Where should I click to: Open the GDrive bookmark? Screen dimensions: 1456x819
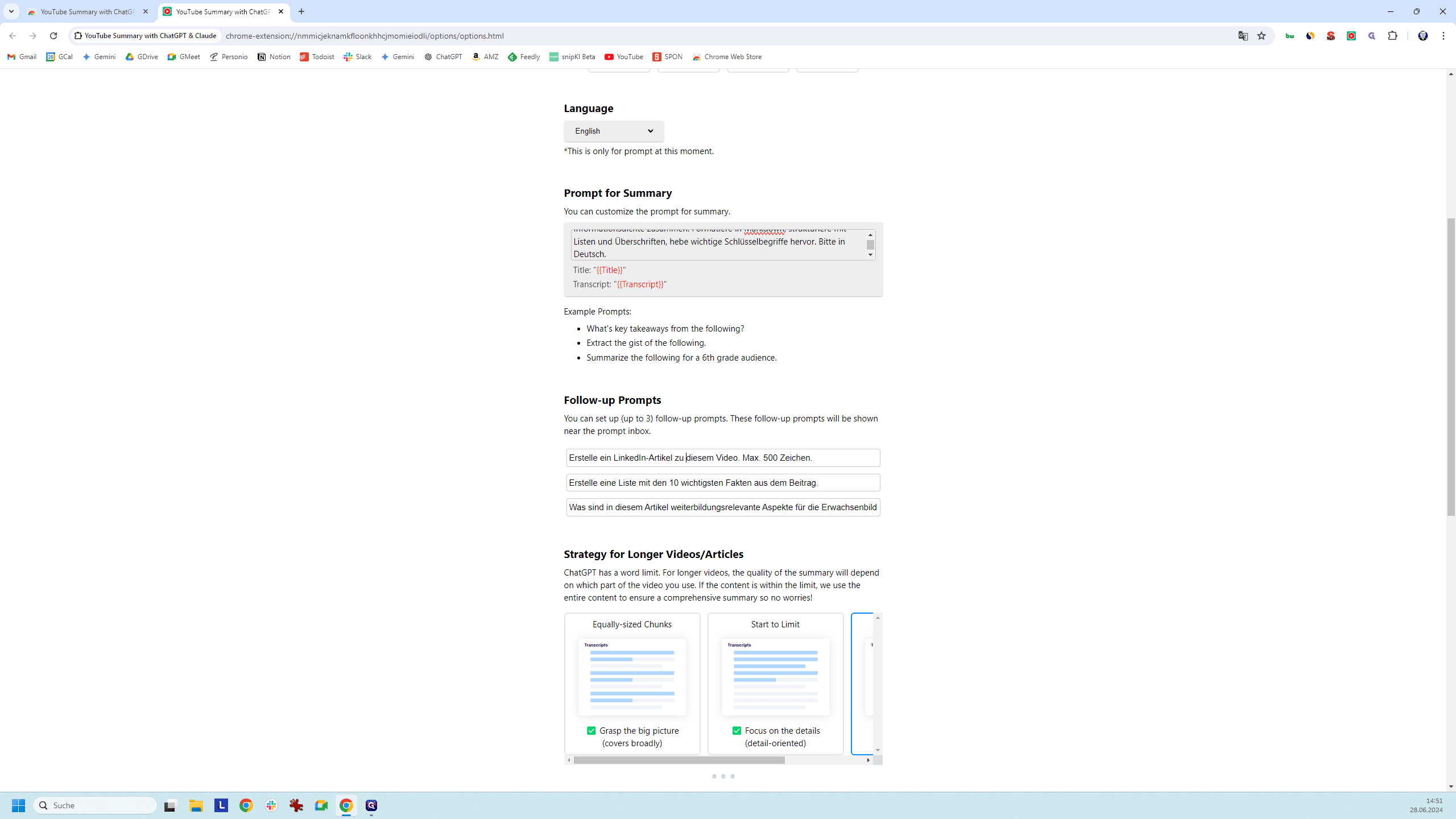coord(142,57)
